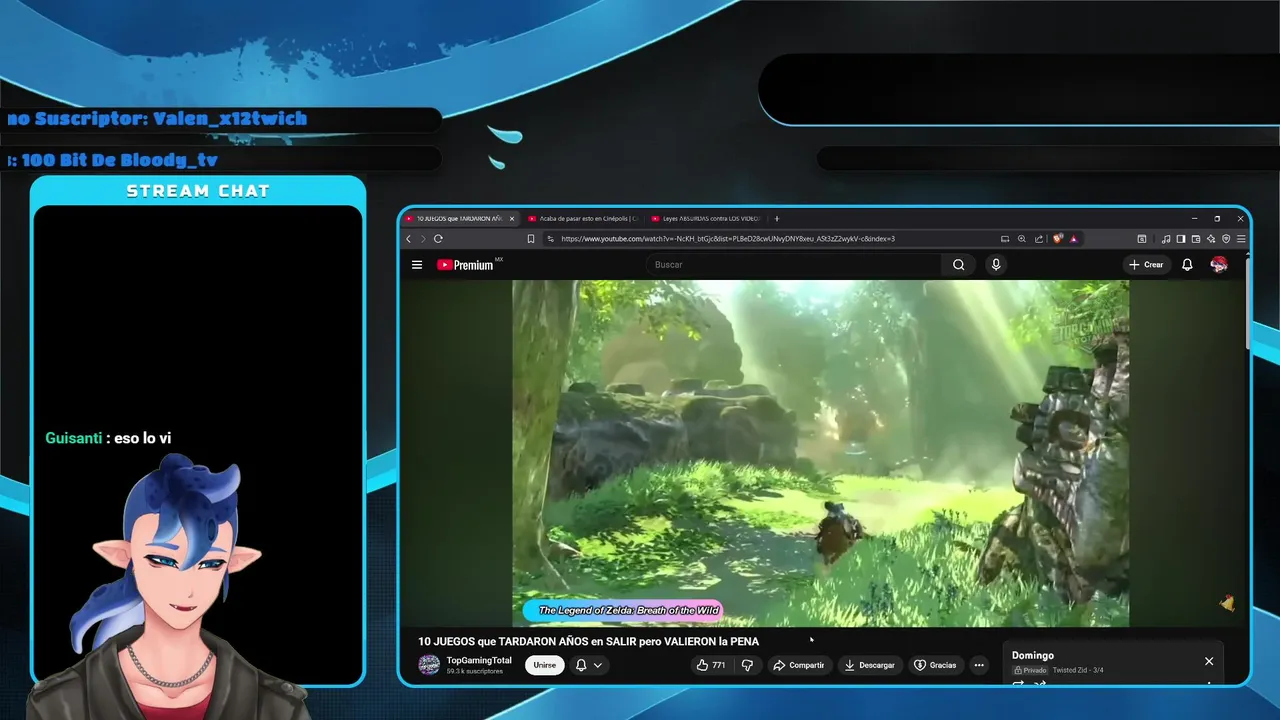The image size is (1280, 720).
Task: Close the '10 JUEGOS' tab
Action: click(x=512, y=218)
